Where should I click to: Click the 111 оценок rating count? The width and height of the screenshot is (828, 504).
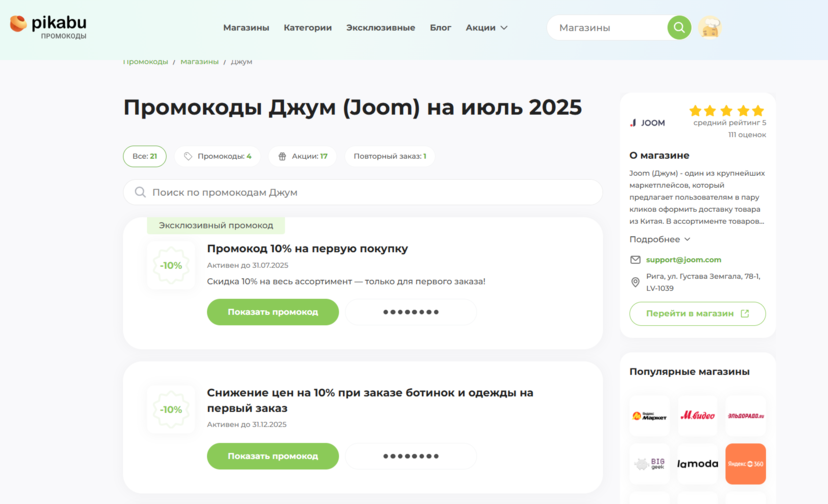(747, 135)
